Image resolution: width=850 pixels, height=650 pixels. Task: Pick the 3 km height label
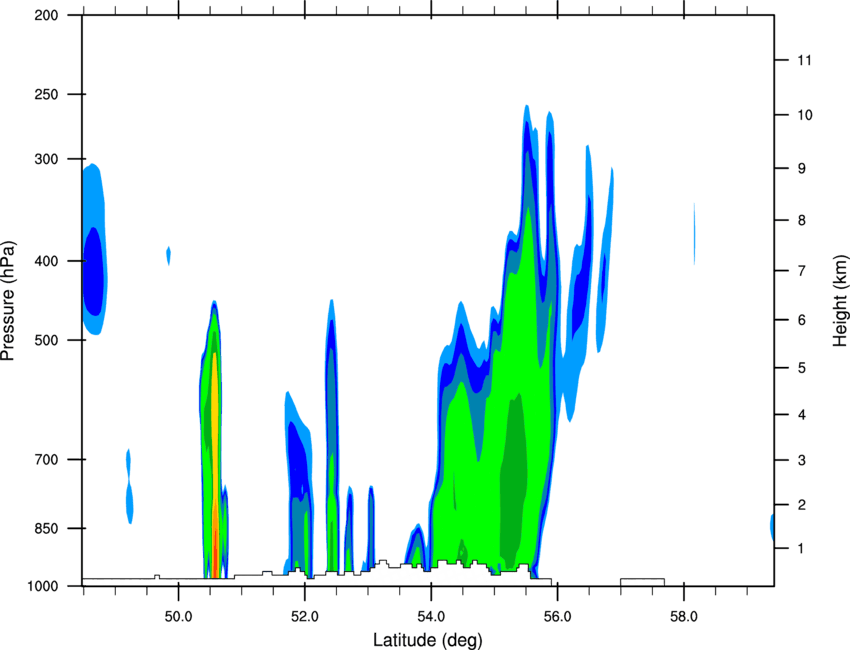(x=801, y=460)
